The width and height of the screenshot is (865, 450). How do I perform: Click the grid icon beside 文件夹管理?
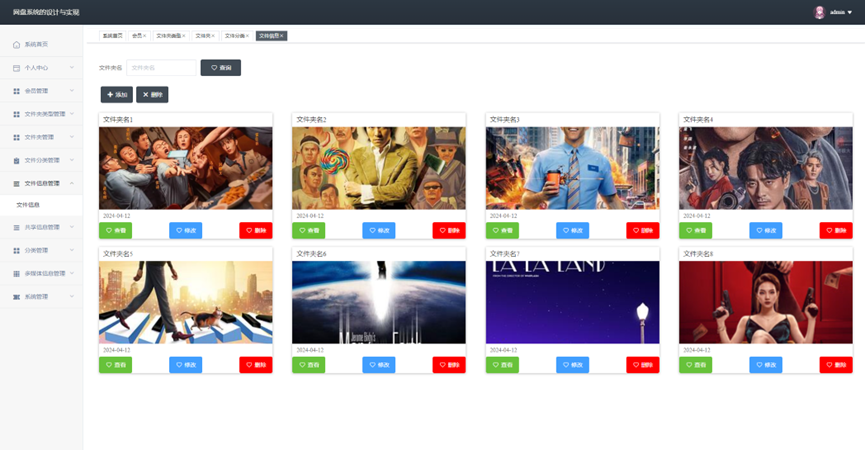17,137
